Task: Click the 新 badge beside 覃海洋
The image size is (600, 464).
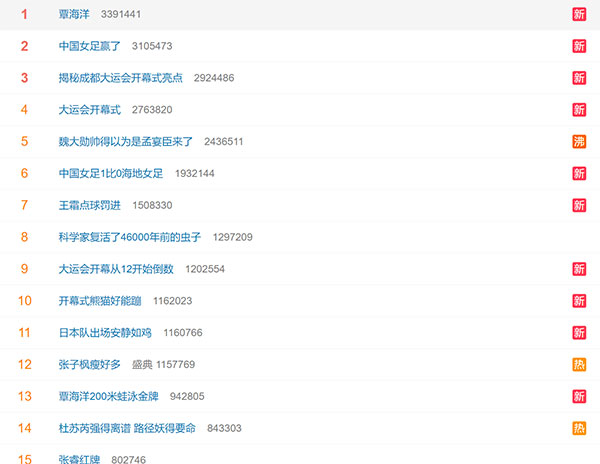Action: 579,15
